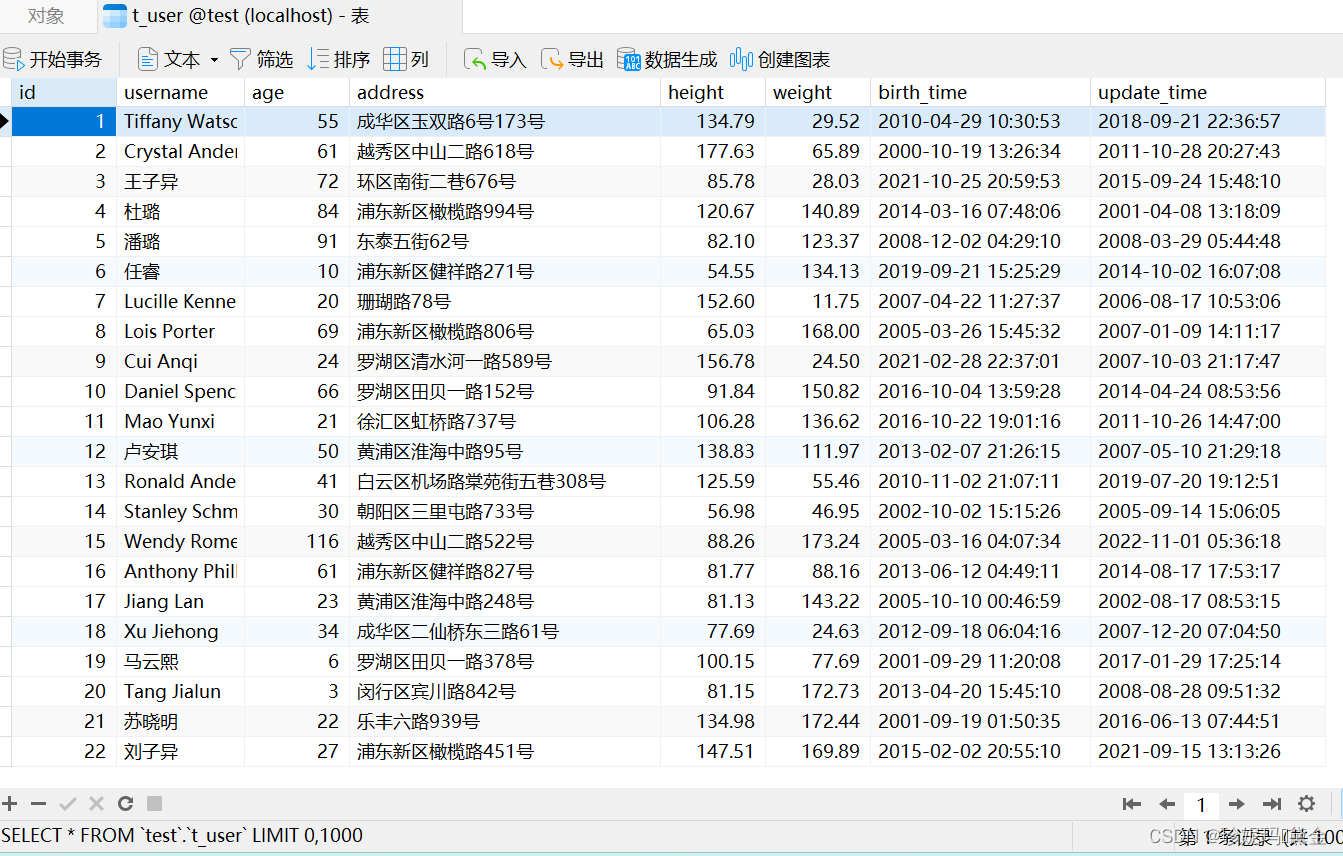This screenshot has height=856, width=1343.
Task: Open the 数据生成 data generation tool
Action: click(667, 60)
